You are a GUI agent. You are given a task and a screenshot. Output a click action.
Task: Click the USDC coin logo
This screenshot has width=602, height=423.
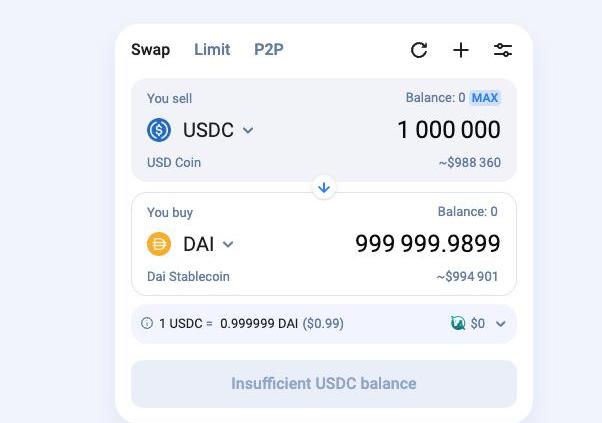[159, 130]
